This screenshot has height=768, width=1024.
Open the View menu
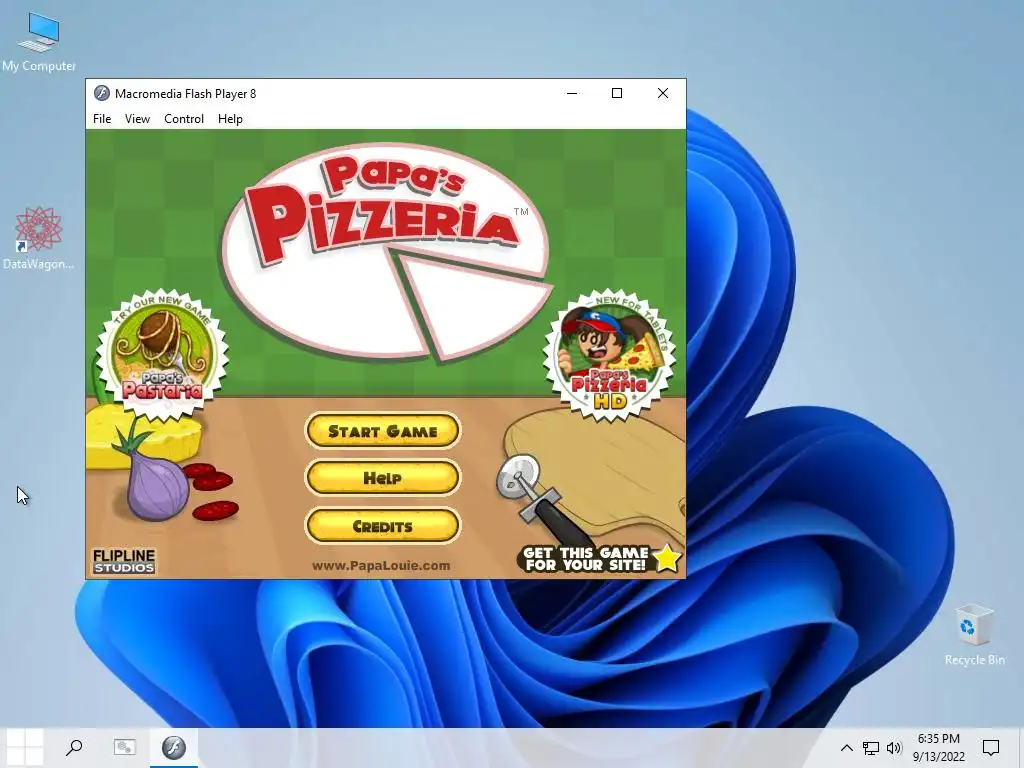(137, 119)
